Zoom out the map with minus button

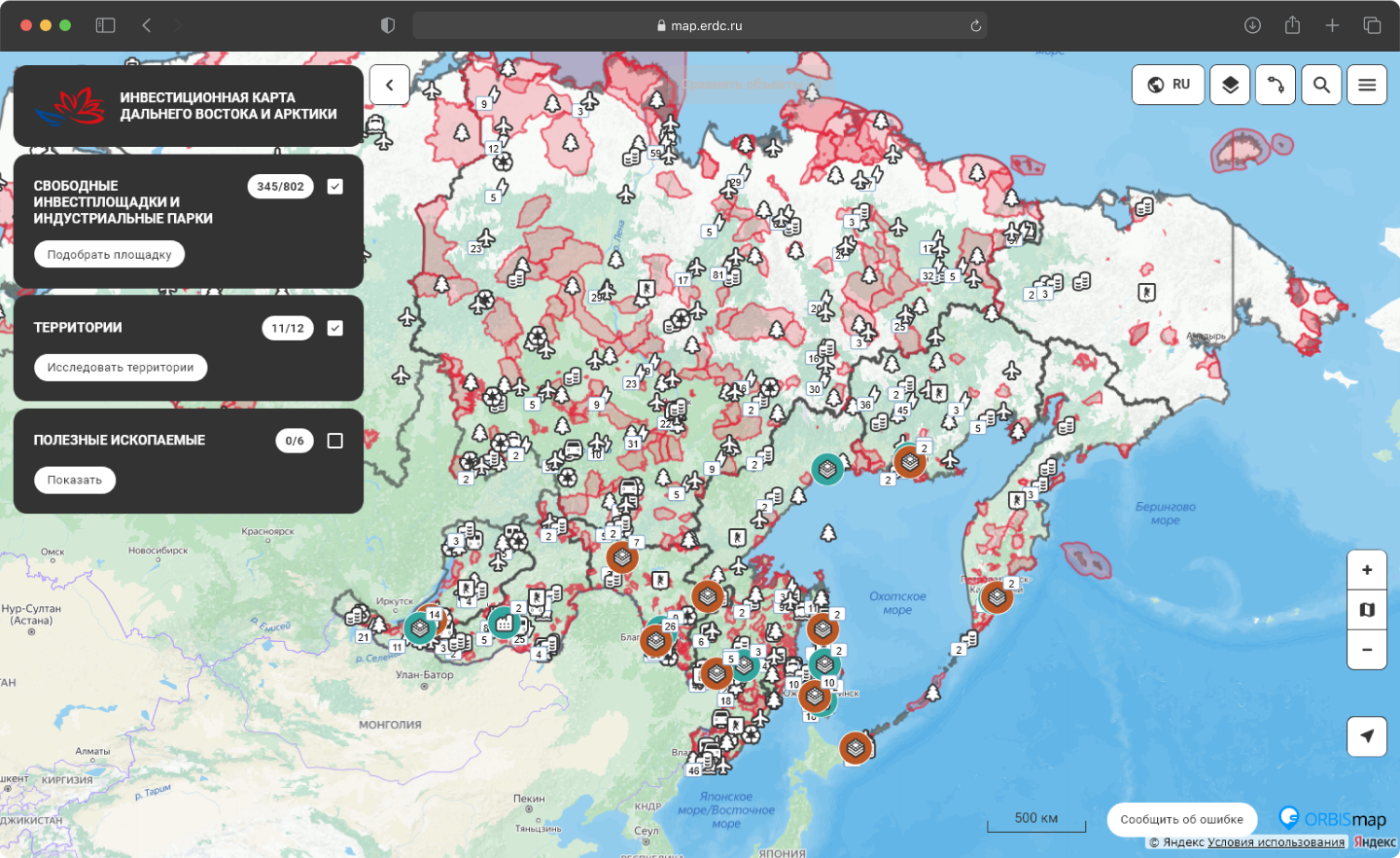point(1367,650)
